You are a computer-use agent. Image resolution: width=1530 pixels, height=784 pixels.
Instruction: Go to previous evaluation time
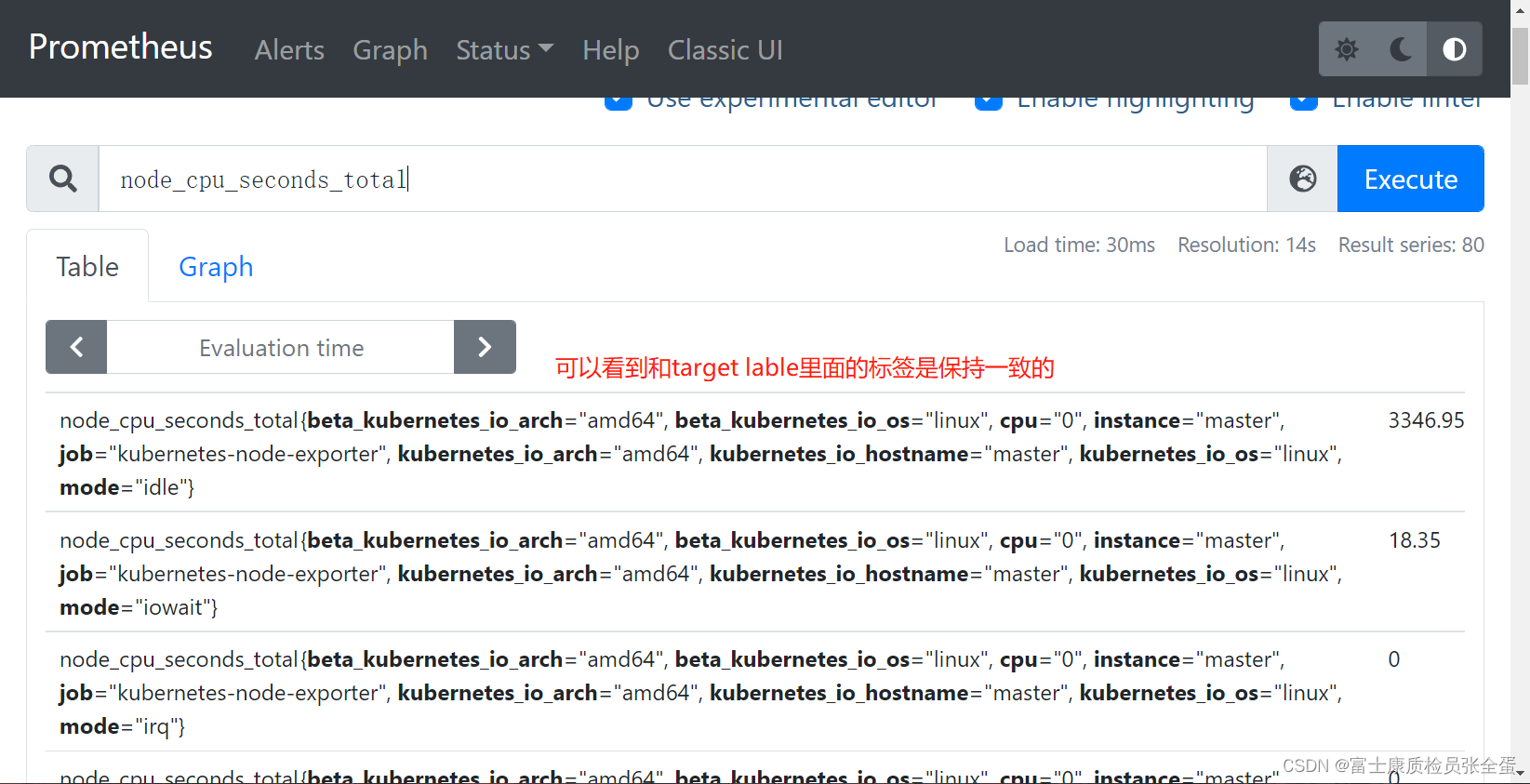pos(76,347)
